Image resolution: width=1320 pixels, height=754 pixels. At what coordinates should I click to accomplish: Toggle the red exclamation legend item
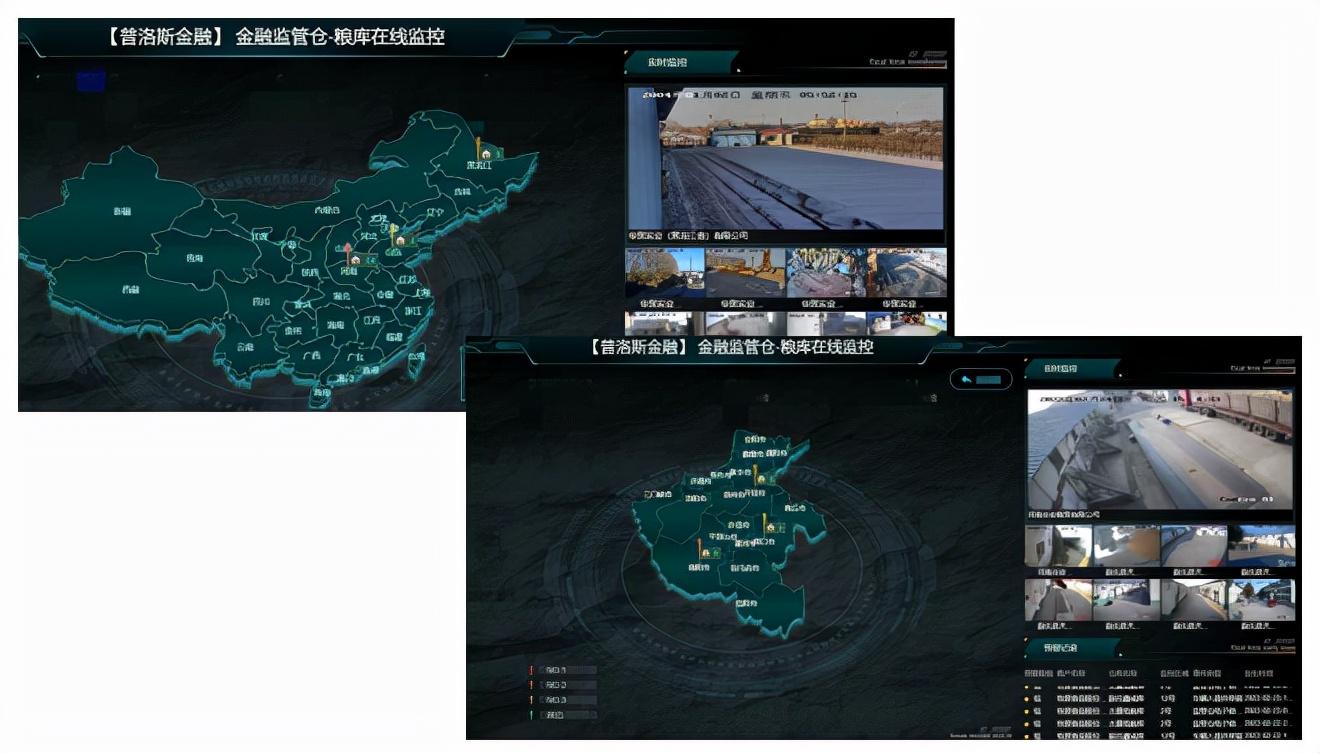(562, 670)
